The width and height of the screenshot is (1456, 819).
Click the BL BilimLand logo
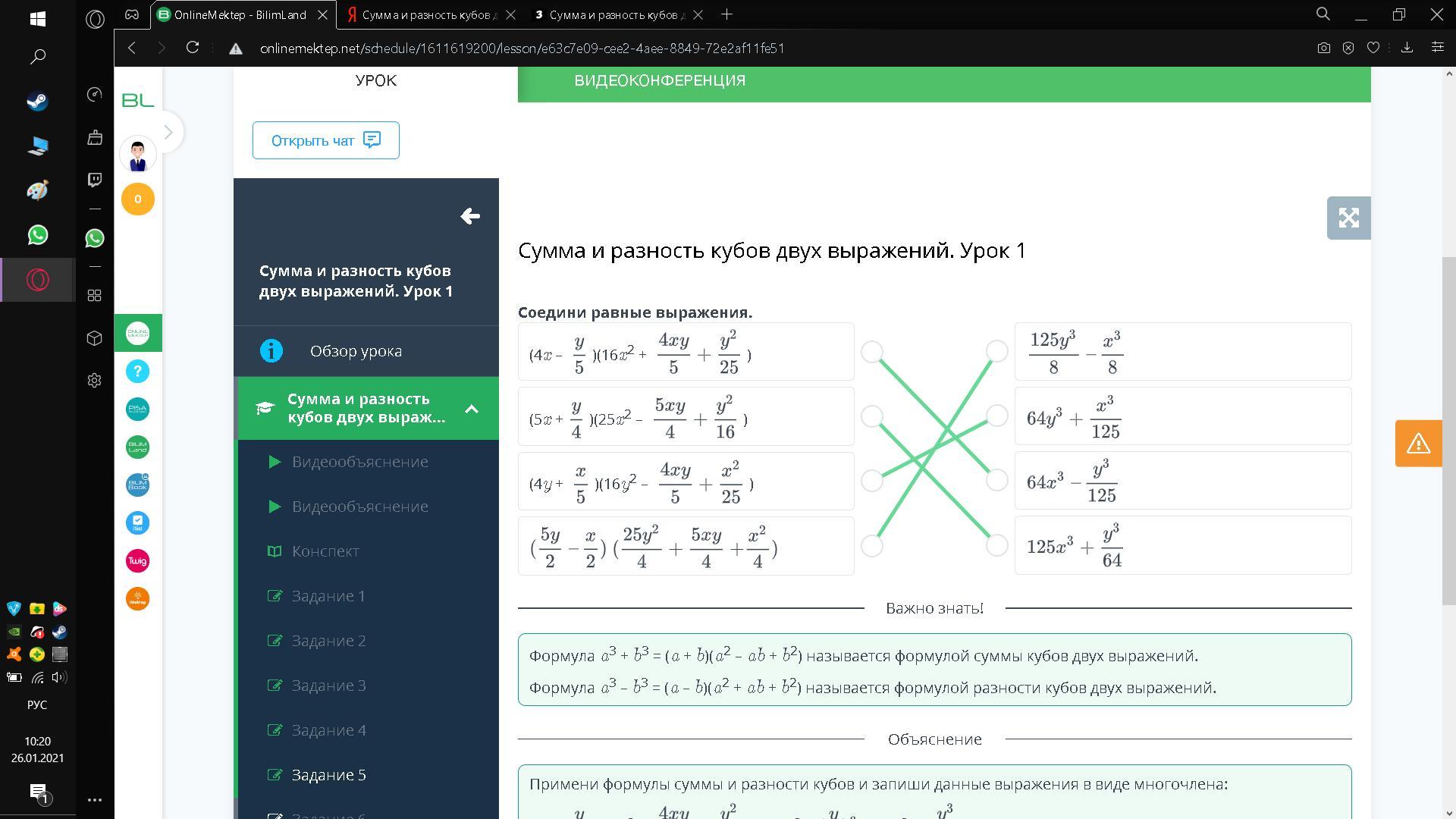coord(138,100)
